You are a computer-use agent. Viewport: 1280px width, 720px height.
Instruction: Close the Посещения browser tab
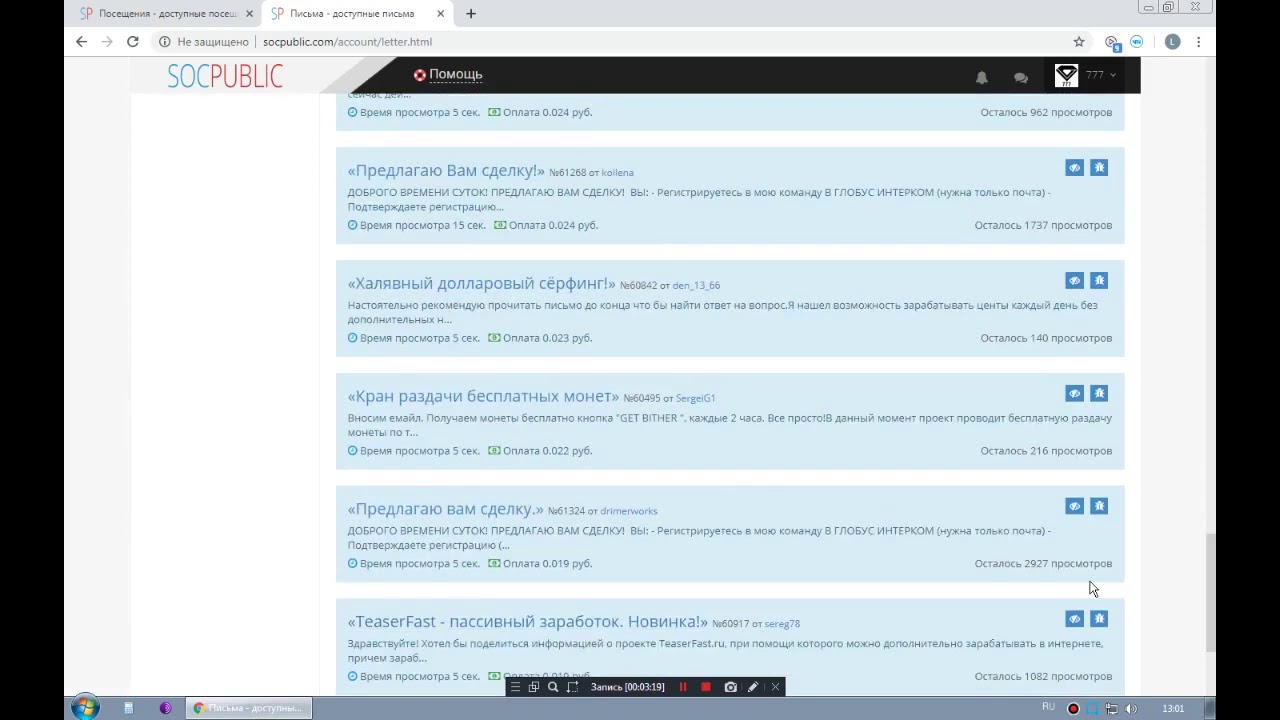click(x=249, y=14)
